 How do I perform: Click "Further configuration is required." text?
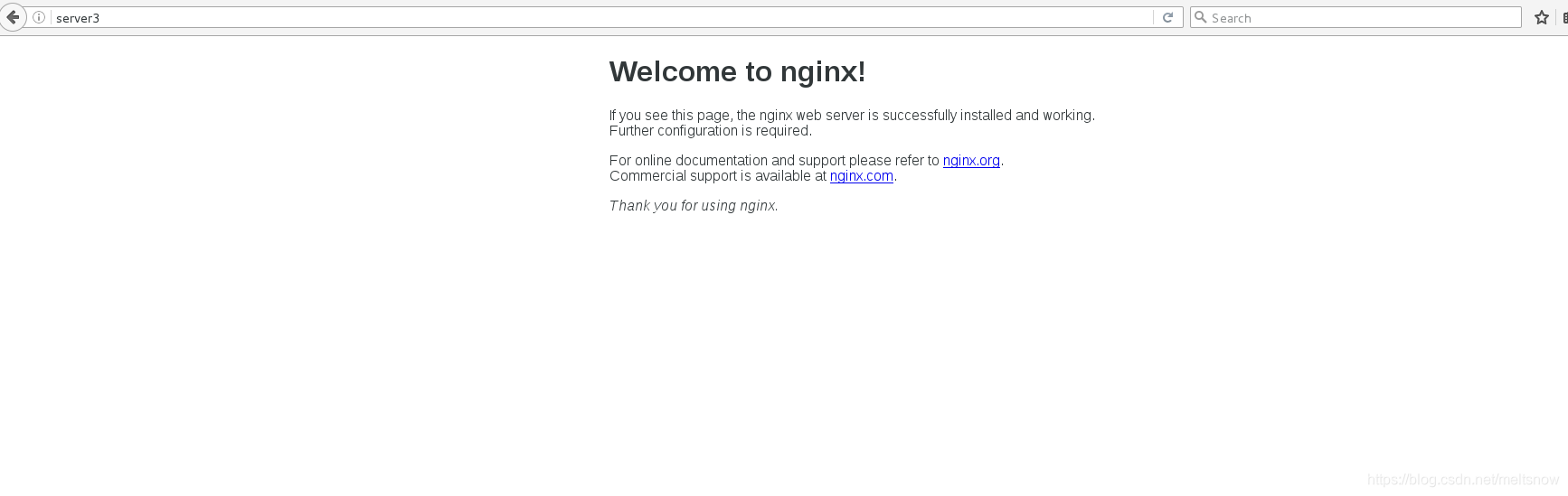[x=711, y=131]
